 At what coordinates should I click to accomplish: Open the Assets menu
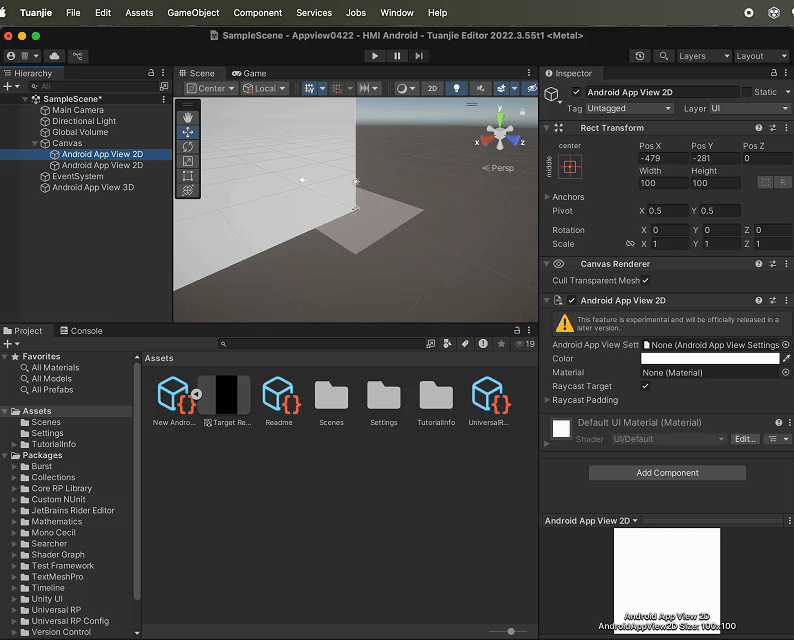click(139, 13)
